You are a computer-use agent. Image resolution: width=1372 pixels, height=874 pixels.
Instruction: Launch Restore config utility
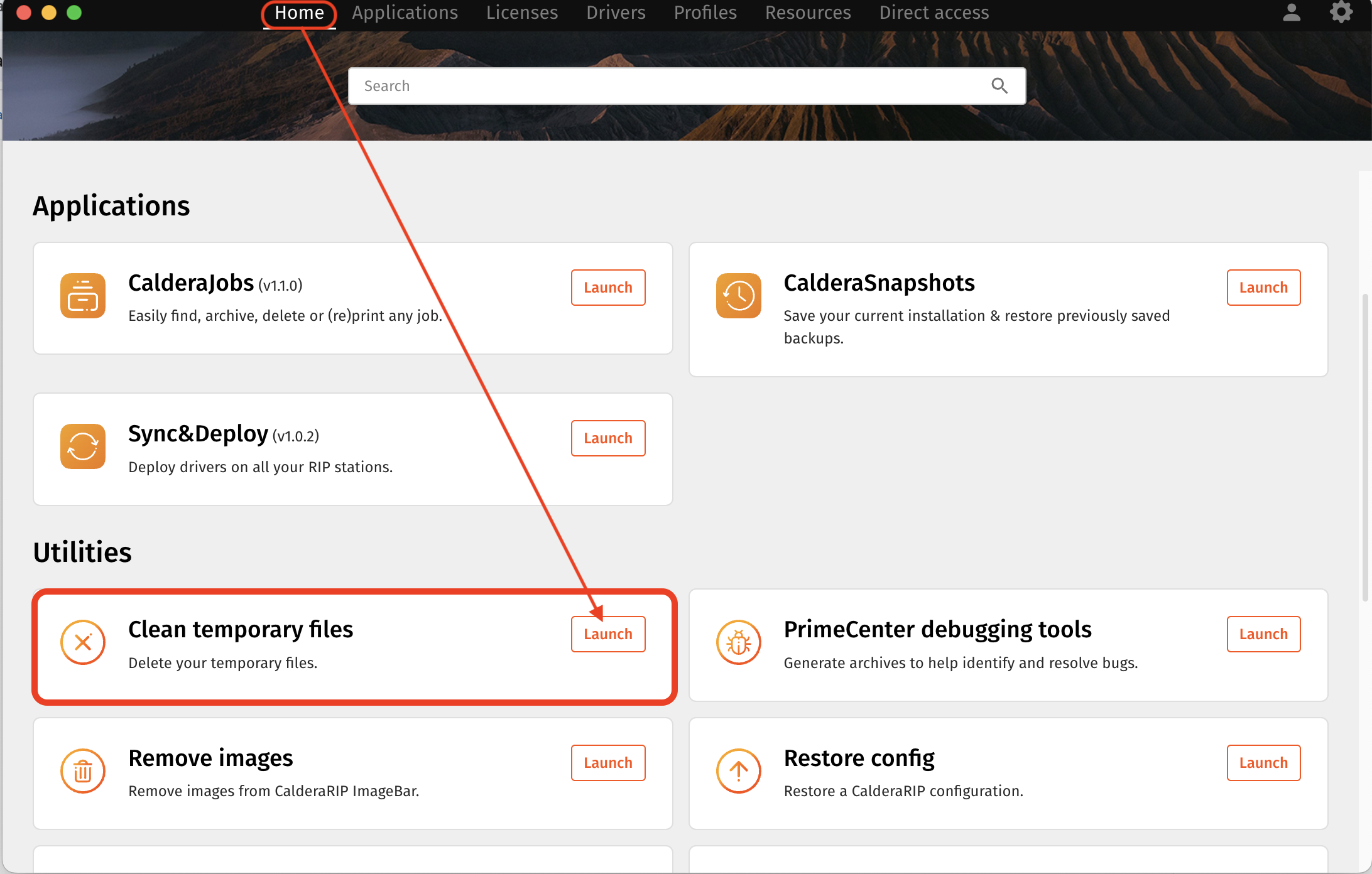[1263, 763]
